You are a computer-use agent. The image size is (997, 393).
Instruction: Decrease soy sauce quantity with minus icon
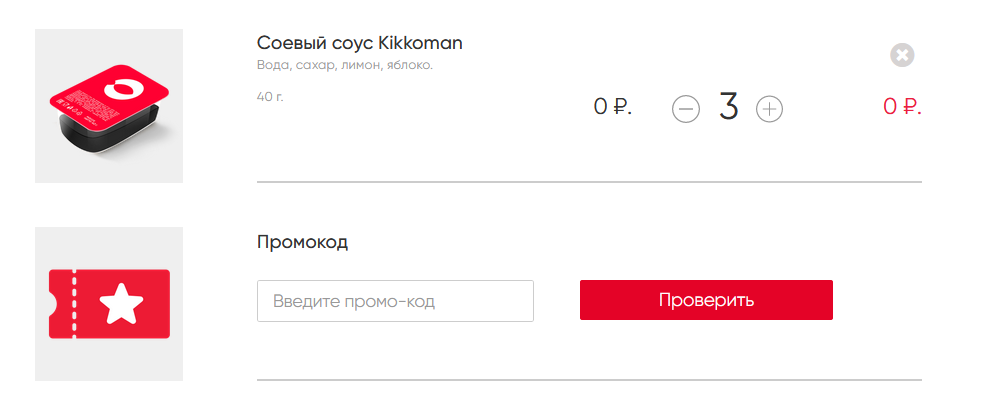pyautogui.click(x=685, y=109)
